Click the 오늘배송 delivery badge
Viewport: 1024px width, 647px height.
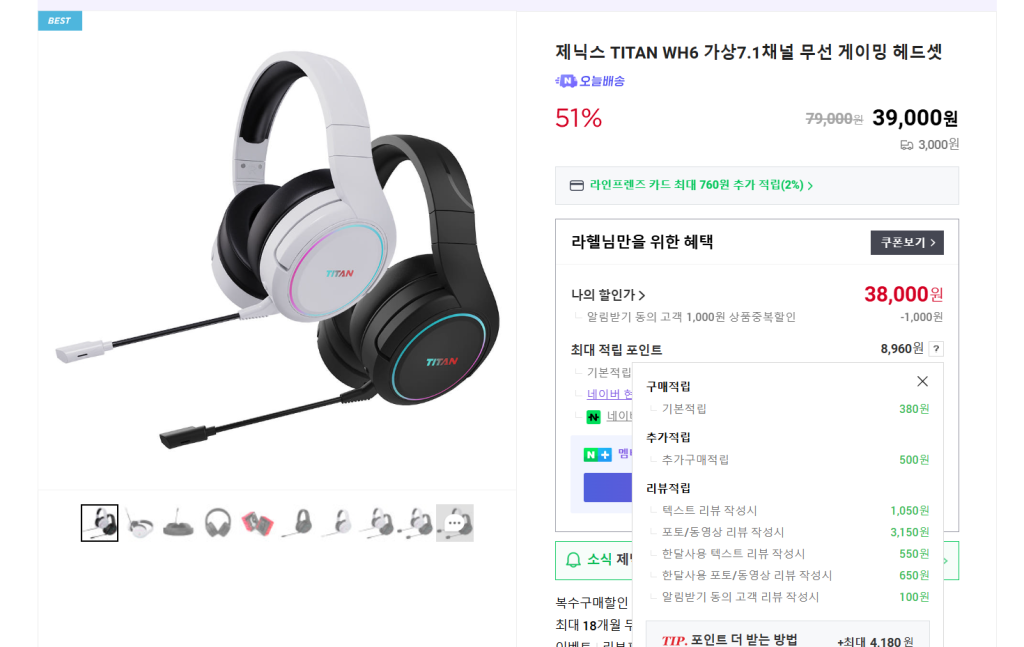point(590,81)
